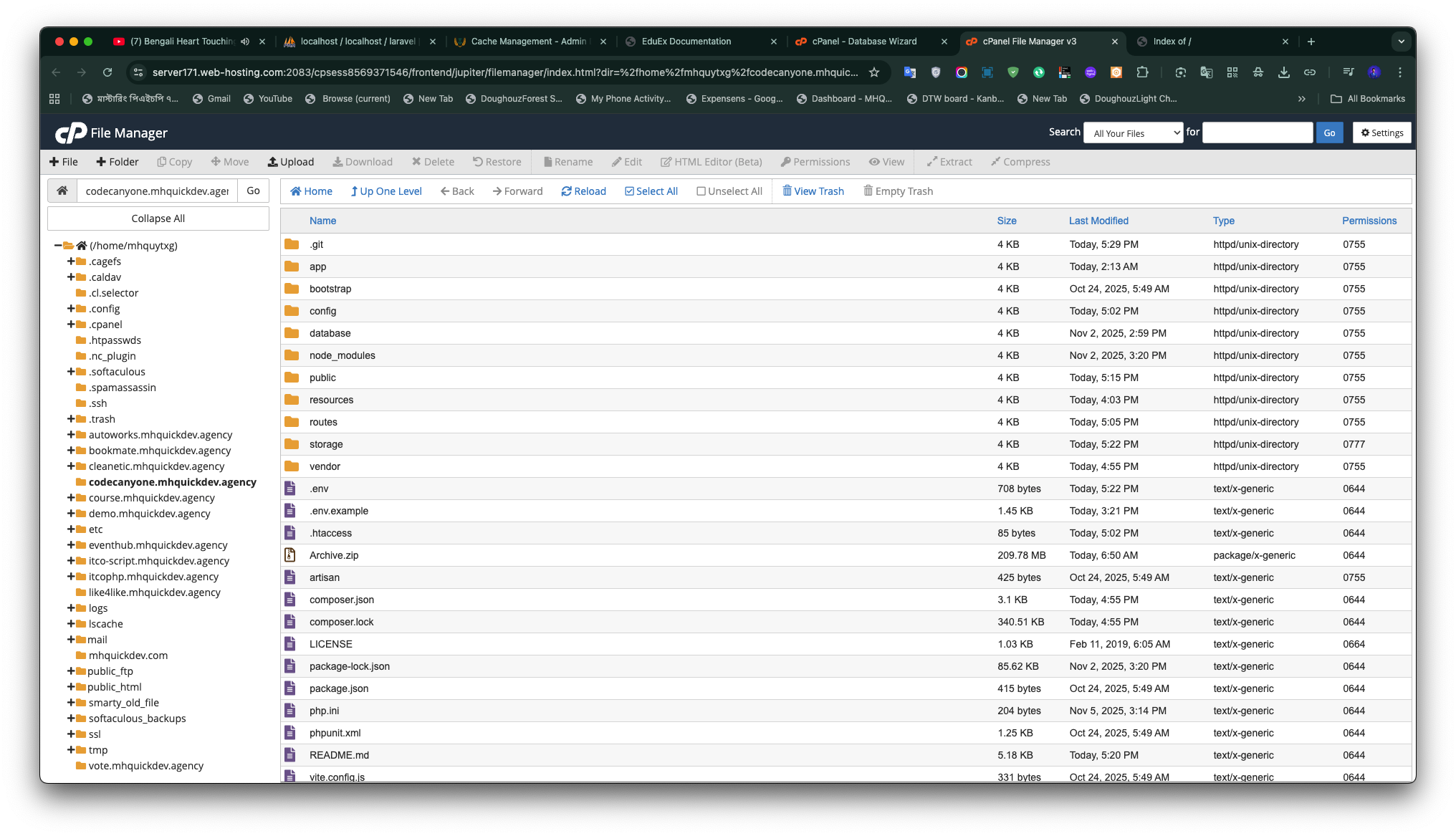Open the All Your Files search dropdown
The width and height of the screenshot is (1456, 836).
[1133, 133]
